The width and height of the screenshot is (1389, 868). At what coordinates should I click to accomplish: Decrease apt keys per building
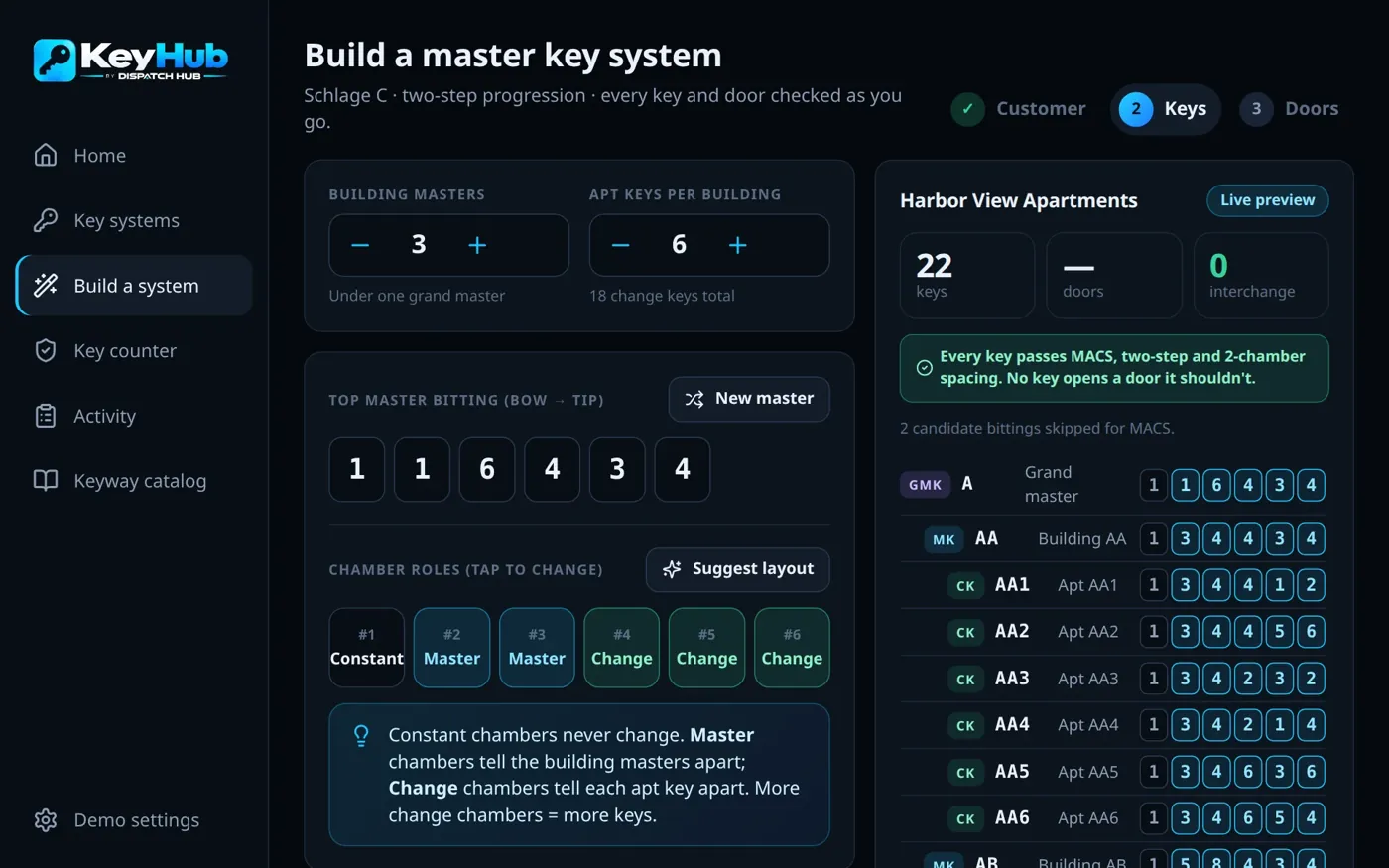click(620, 245)
